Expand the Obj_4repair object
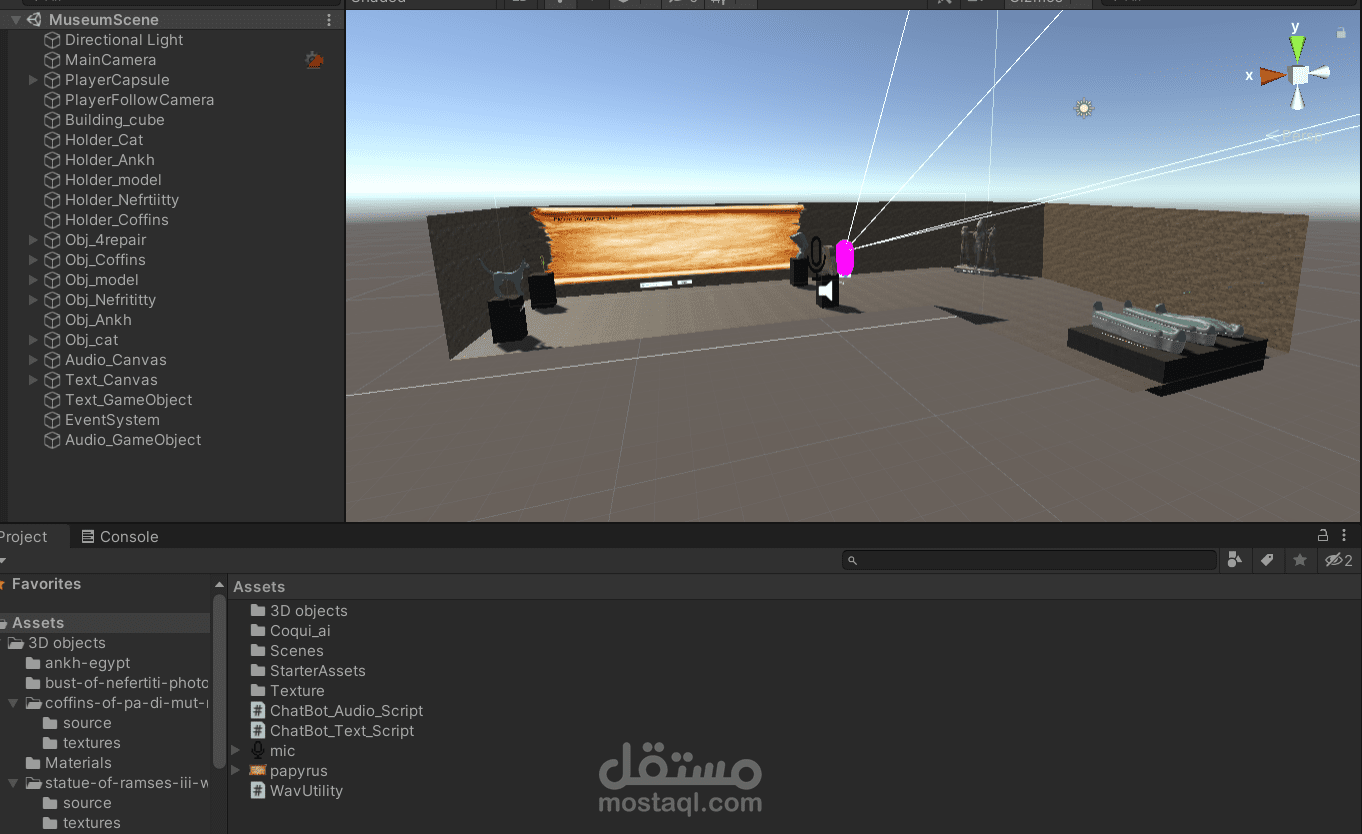1362x834 pixels. click(33, 240)
